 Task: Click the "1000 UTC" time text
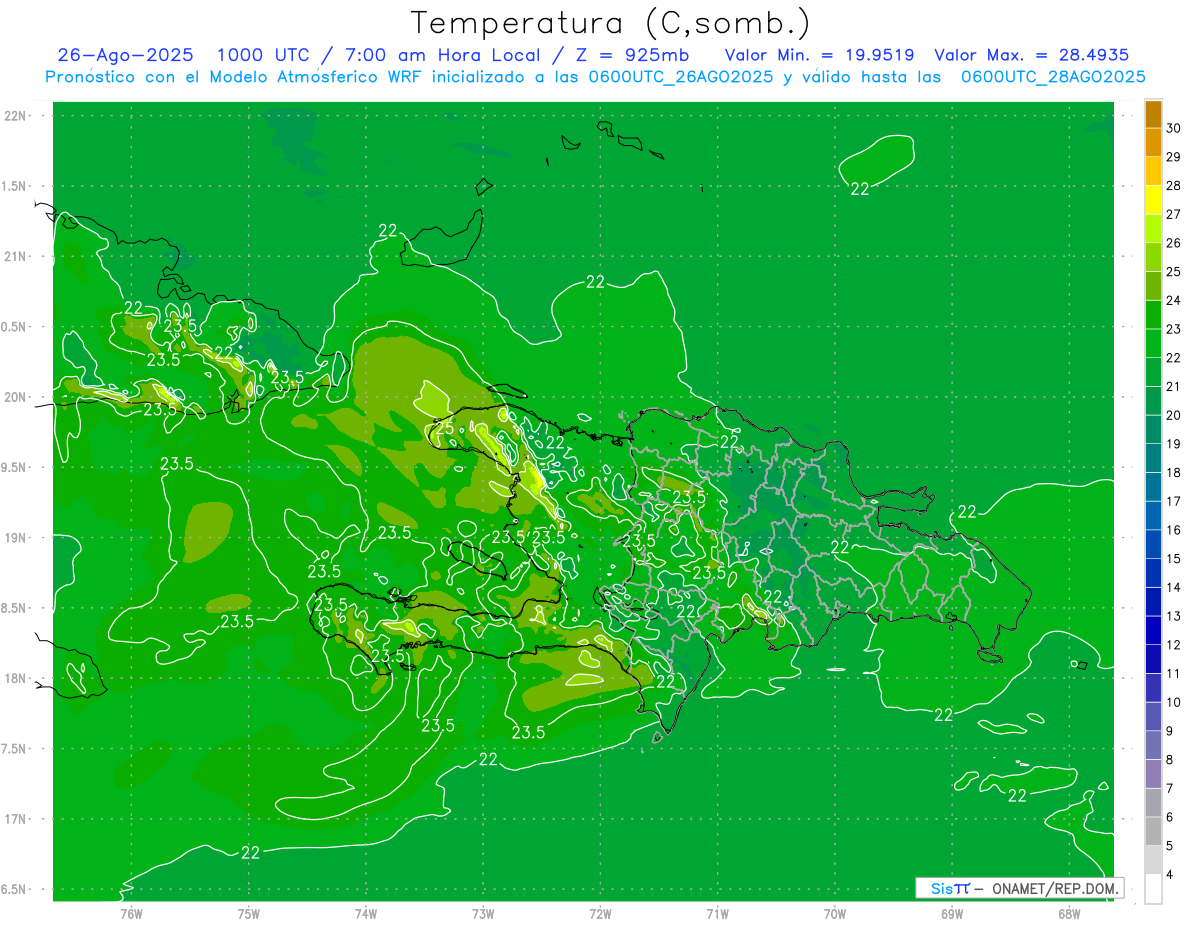[262, 55]
